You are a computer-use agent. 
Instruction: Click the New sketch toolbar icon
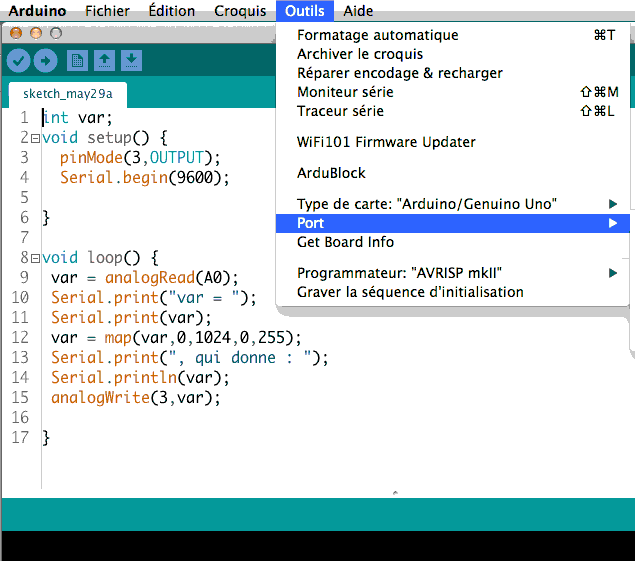[x=77, y=61]
